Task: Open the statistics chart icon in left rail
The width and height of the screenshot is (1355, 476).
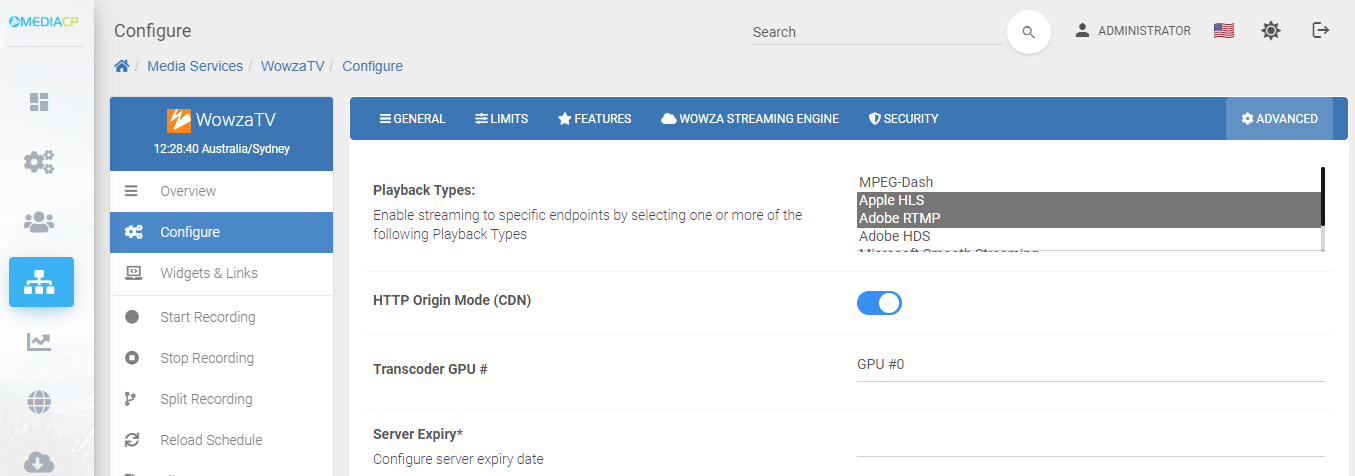Action: click(39, 342)
